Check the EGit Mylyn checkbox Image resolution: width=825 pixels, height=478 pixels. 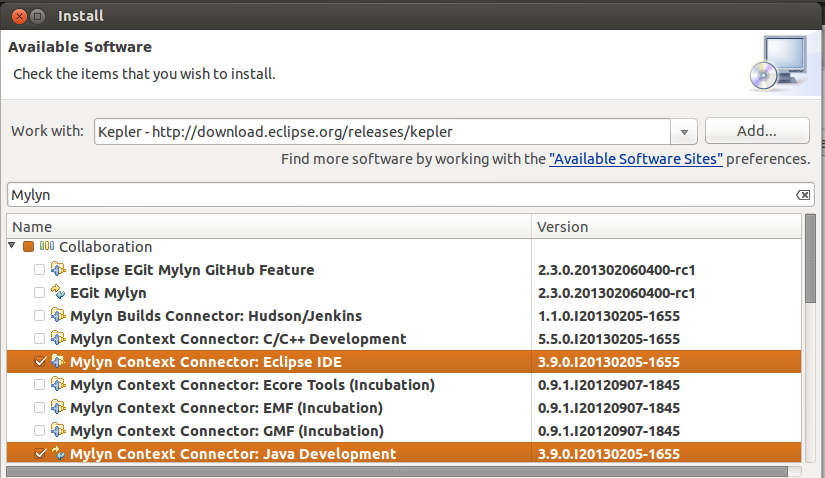[x=39, y=292]
